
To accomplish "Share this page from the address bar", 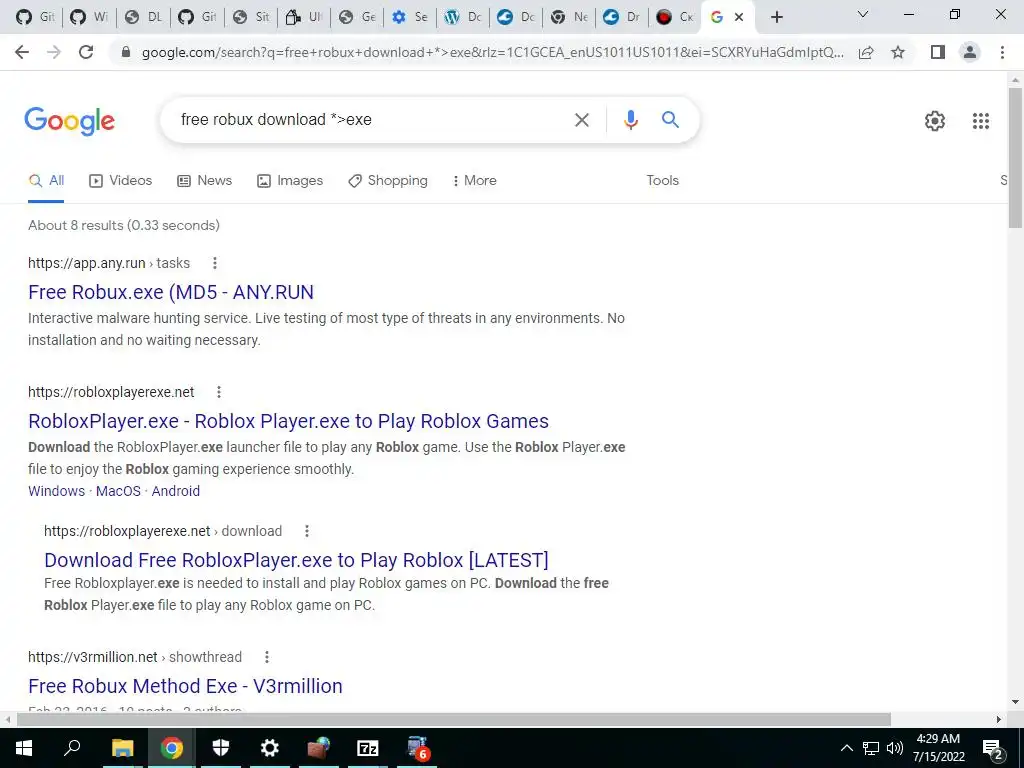I will tap(866, 52).
